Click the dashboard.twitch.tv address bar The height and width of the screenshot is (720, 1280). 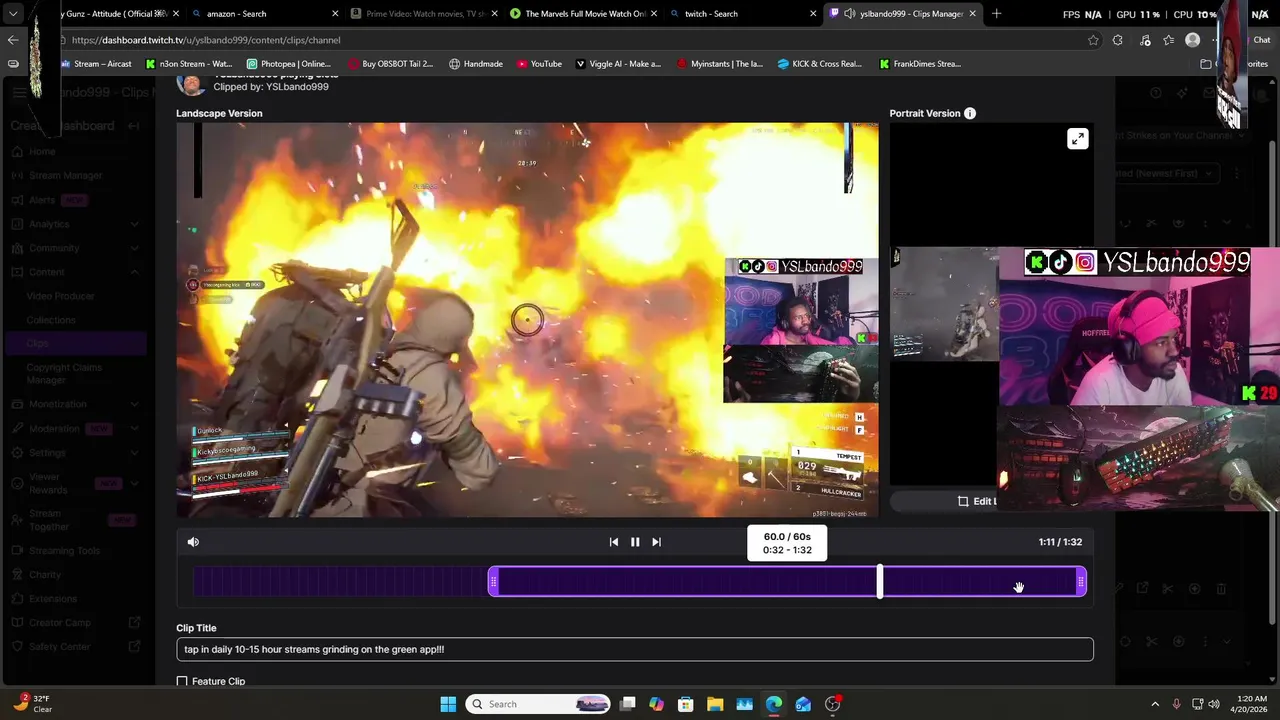click(x=570, y=40)
